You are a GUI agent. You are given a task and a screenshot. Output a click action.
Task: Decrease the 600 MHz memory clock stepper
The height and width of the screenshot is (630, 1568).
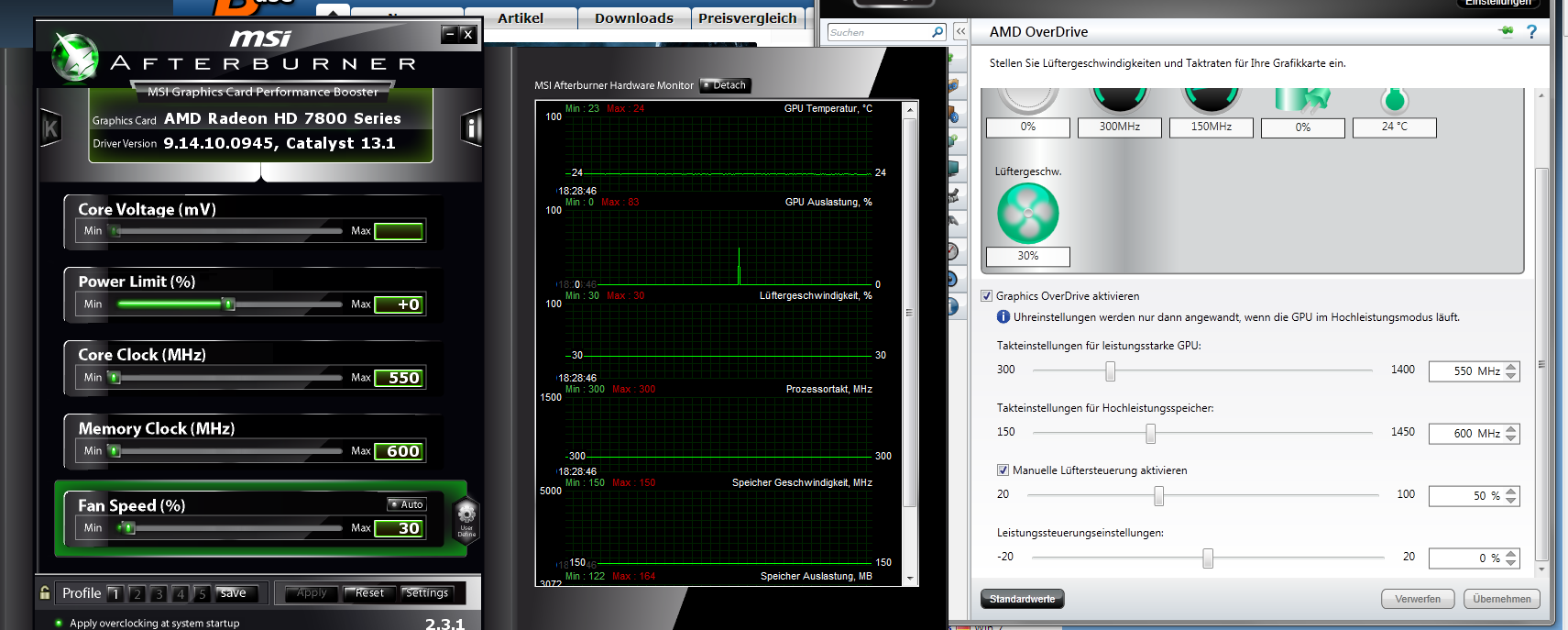point(1511,438)
